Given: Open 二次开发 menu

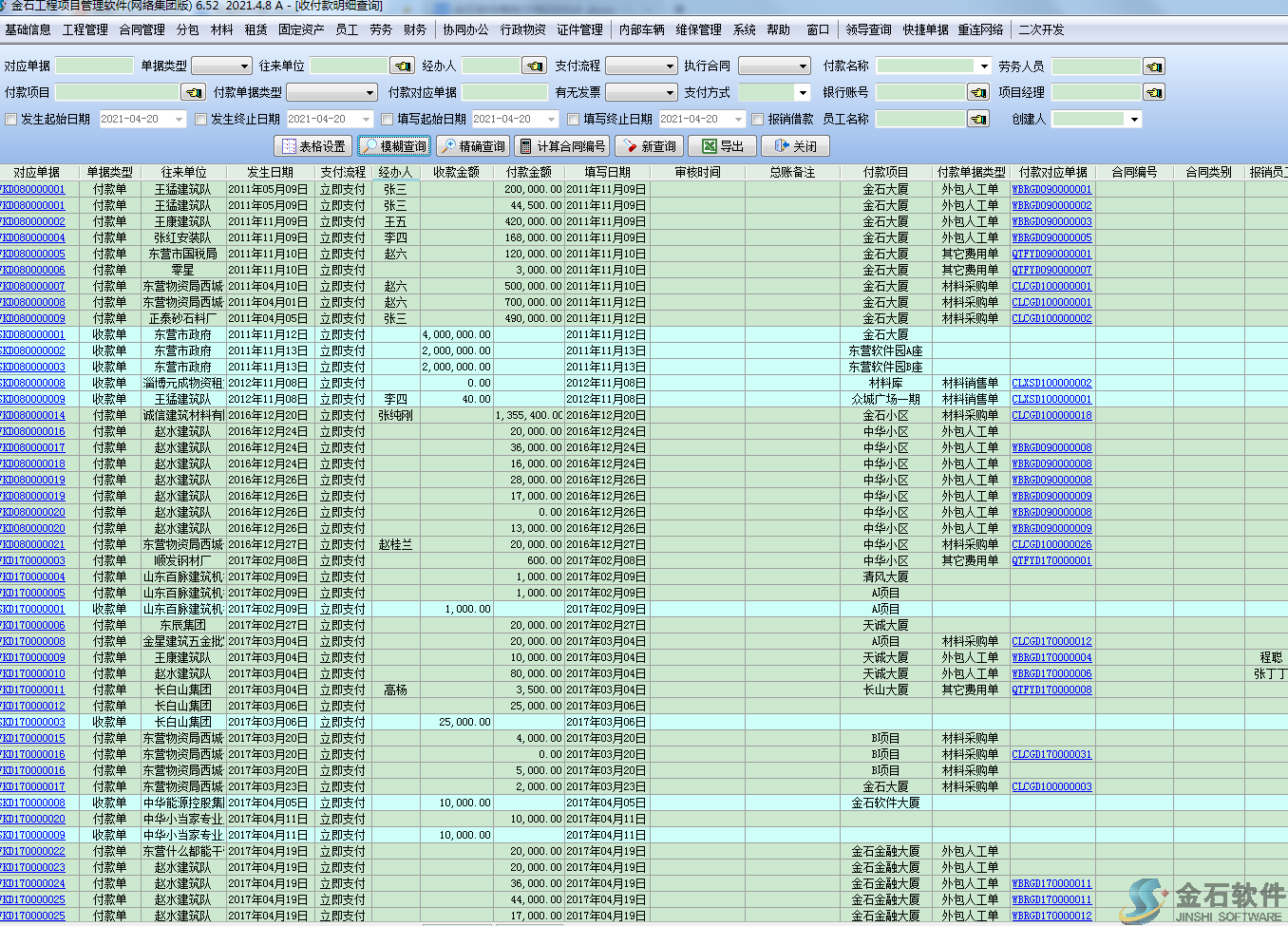Looking at the screenshot, I should (1041, 29).
